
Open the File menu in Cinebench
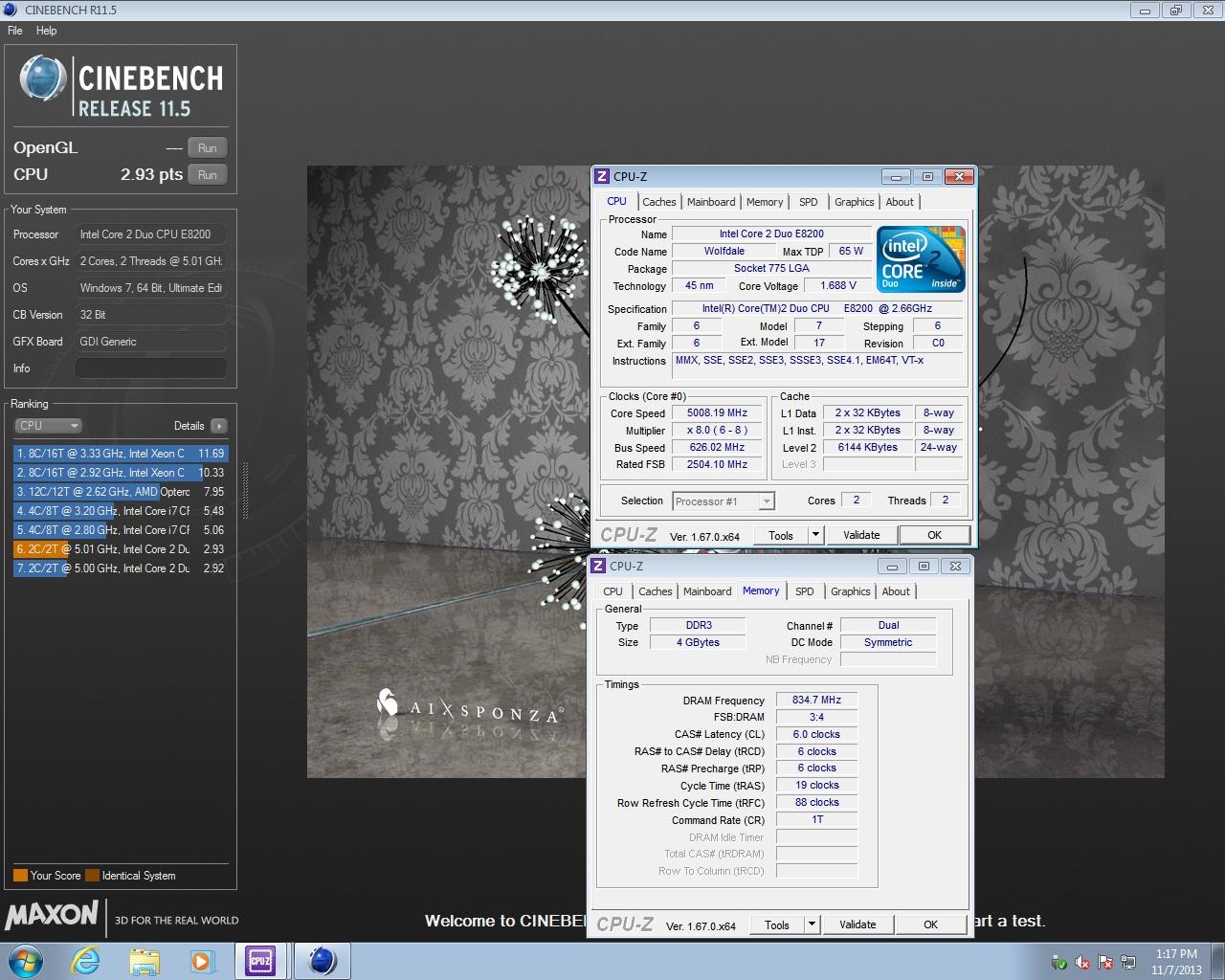(15, 31)
